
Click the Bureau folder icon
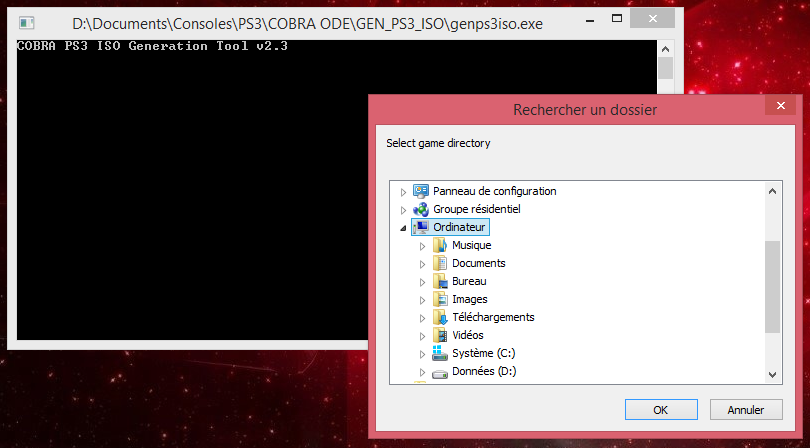point(440,282)
